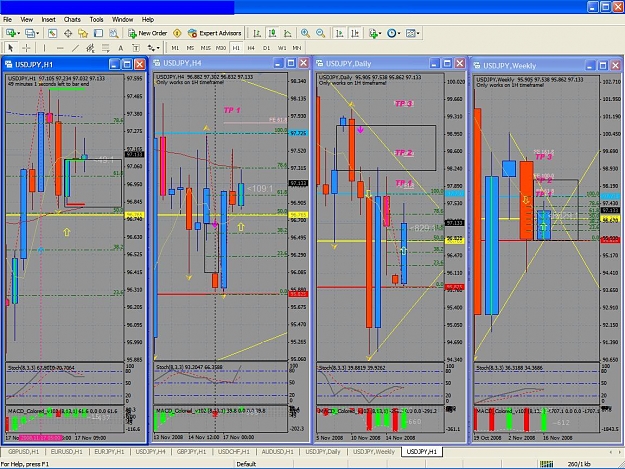
Task: Open the Charts menu
Action: tap(72, 20)
